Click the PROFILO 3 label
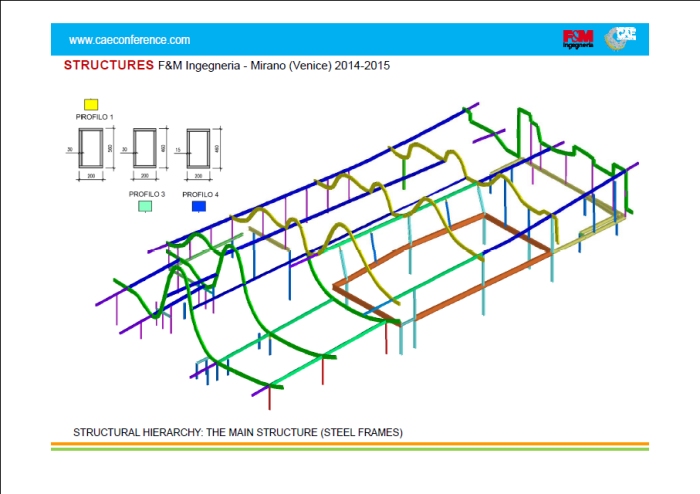The image size is (700, 494). pyautogui.click(x=147, y=193)
